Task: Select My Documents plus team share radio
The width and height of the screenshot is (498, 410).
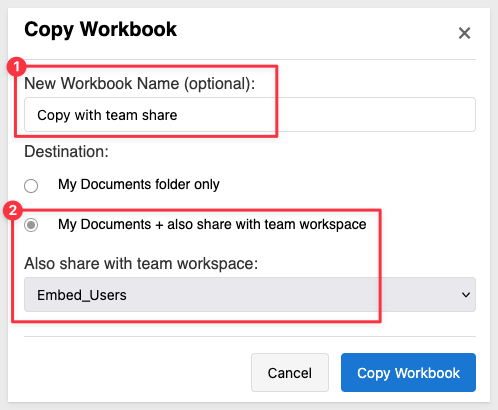Action: pyautogui.click(x=31, y=225)
